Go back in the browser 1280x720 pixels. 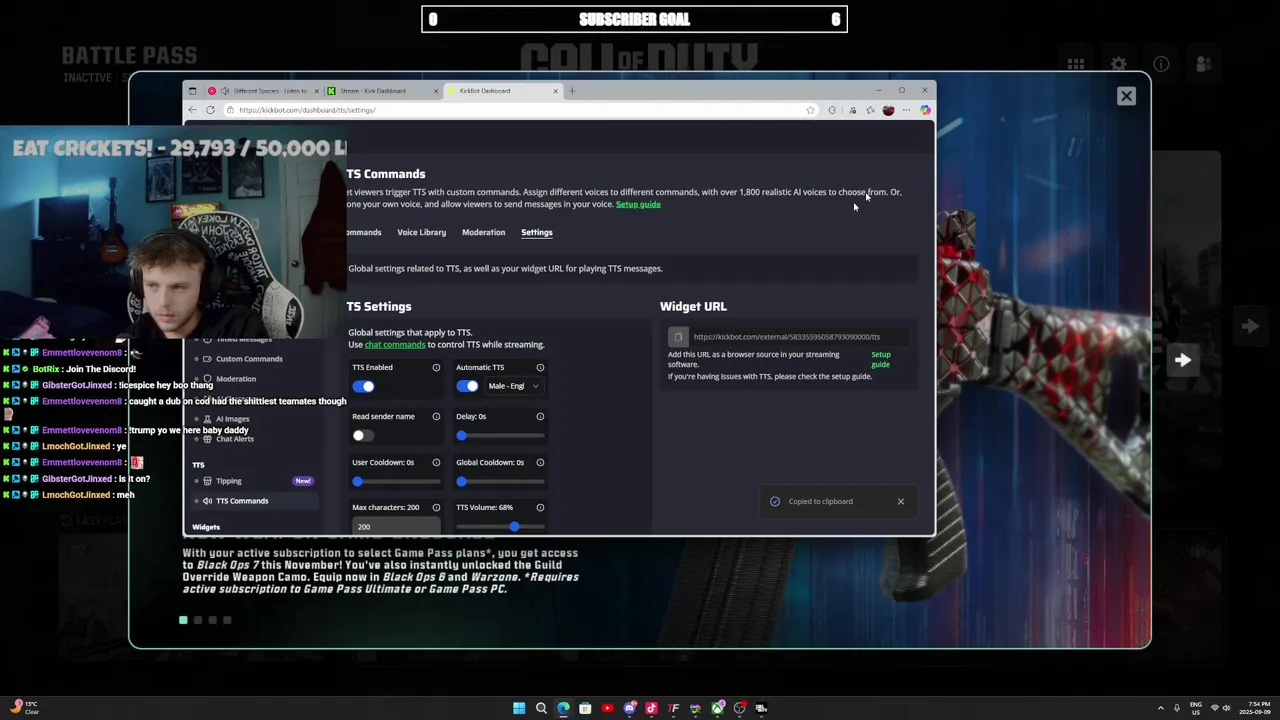193,110
